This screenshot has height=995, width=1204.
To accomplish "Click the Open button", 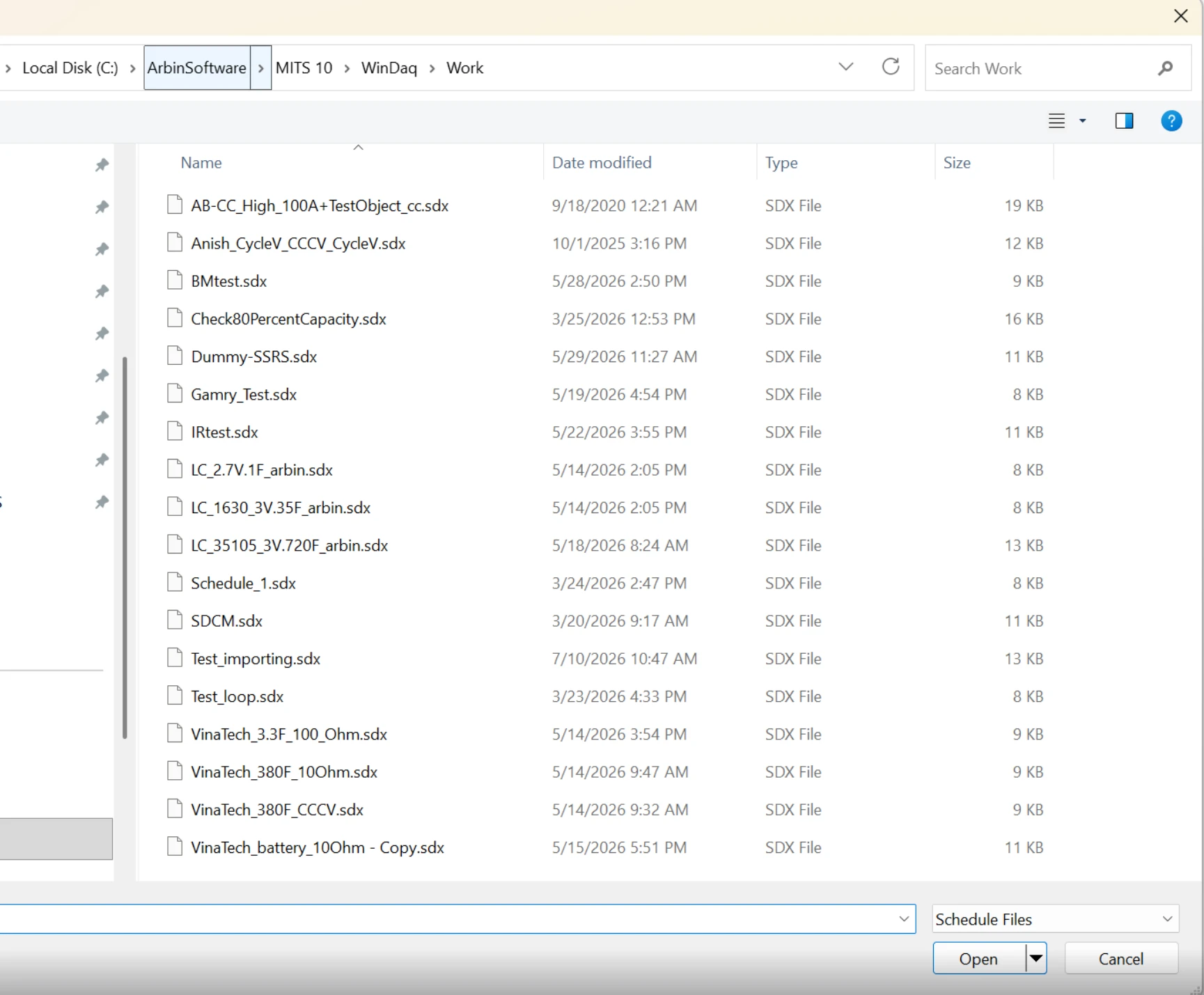I will click(x=979, y=959).
